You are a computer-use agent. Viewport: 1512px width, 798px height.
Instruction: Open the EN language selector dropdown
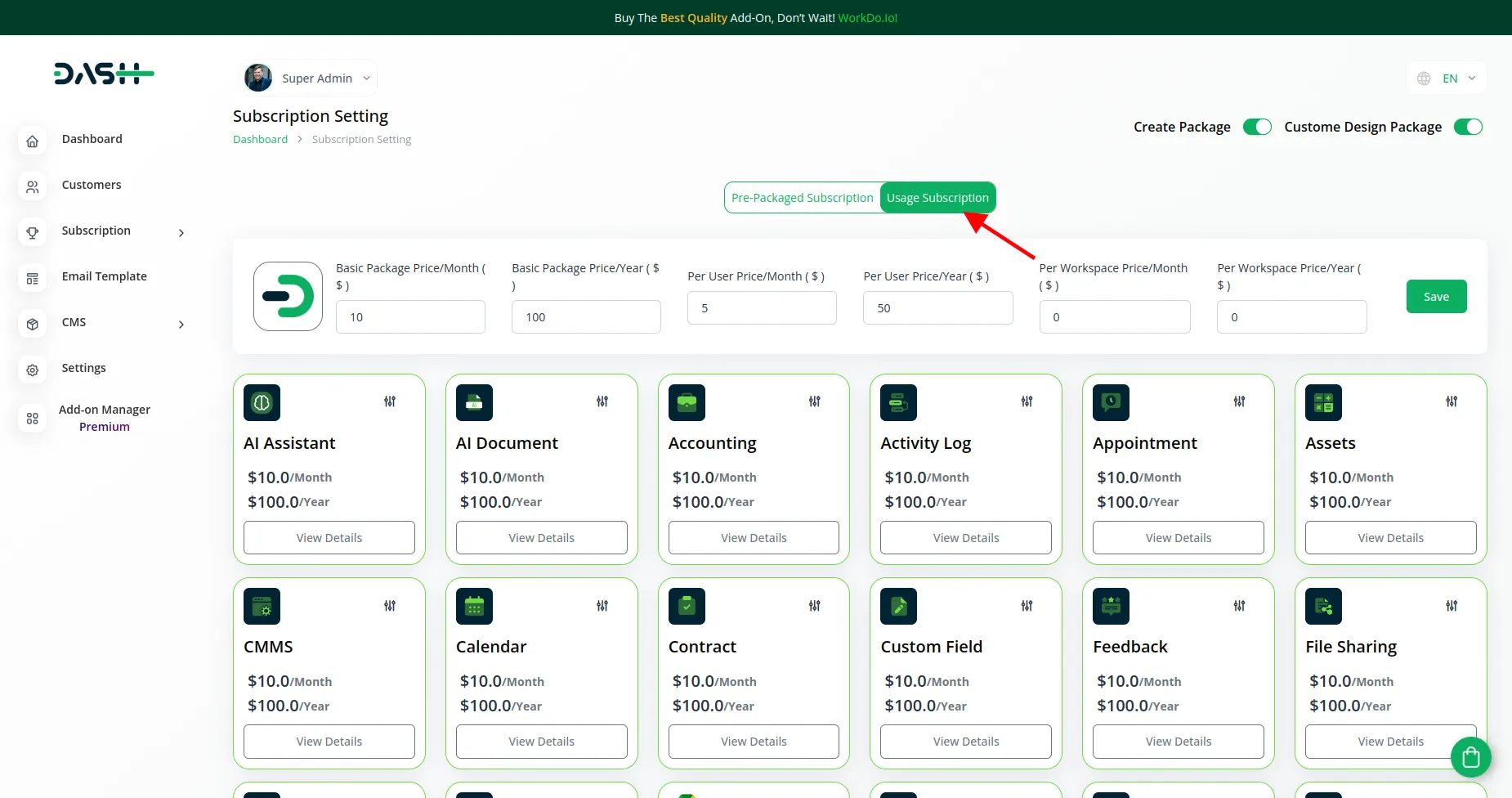tap(1447, 78)
